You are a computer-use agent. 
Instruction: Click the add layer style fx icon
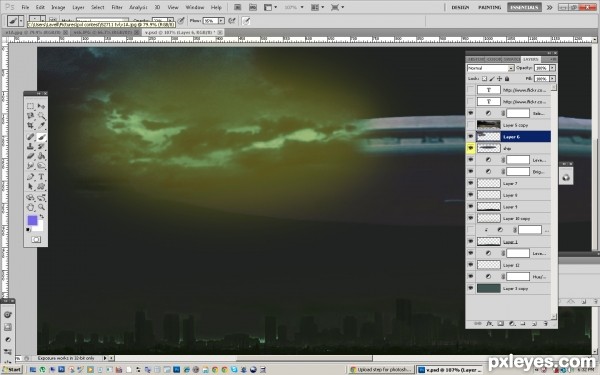(x=489, y=324)
